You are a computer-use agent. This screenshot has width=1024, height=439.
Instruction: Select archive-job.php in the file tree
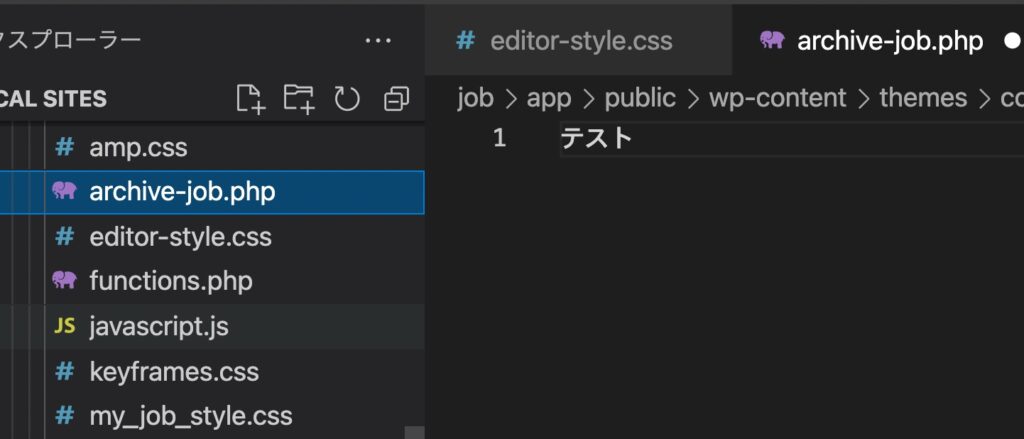point(182,191)
